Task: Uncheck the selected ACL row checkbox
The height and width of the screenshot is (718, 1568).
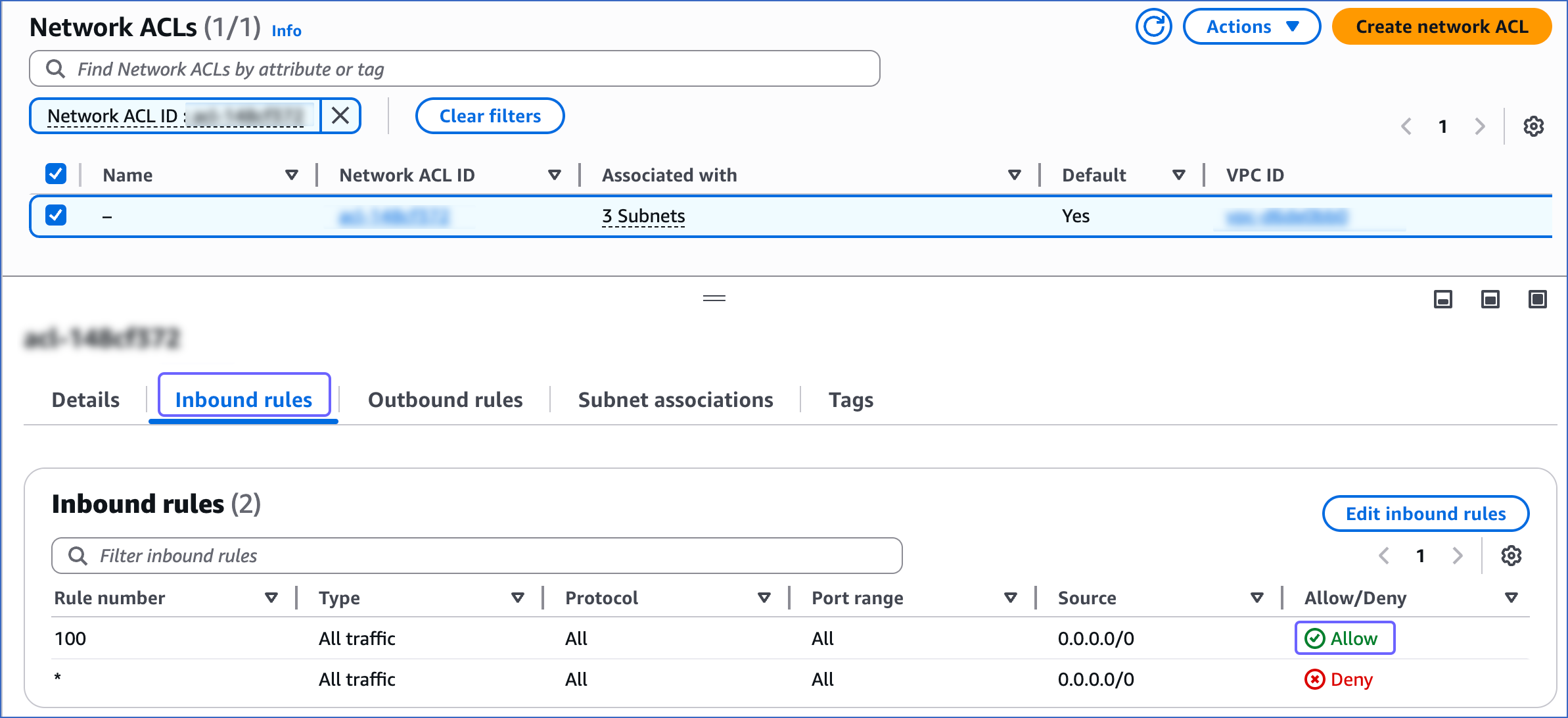Action: (x=56, y=215)
